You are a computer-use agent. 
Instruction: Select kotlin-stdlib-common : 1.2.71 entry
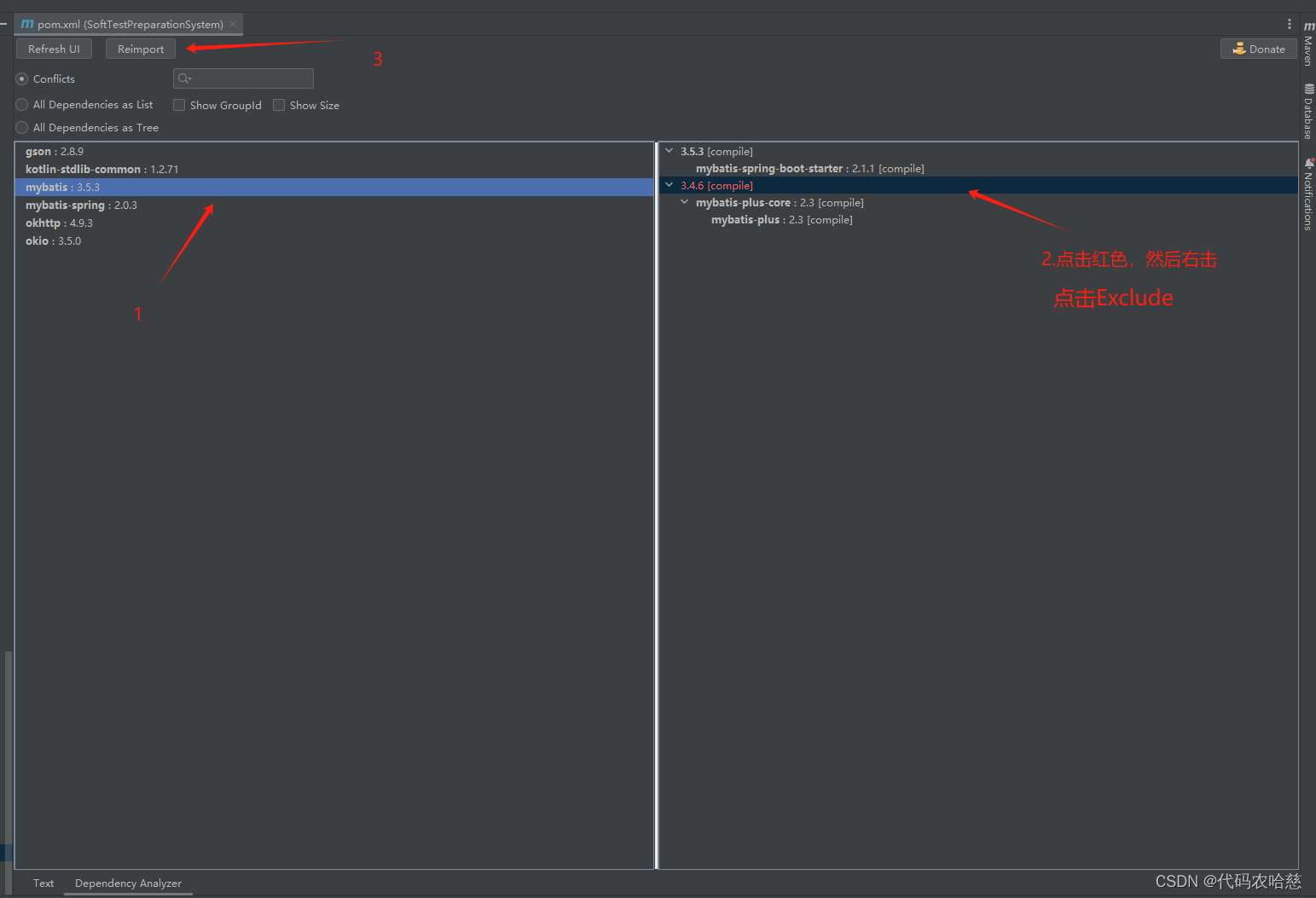coord(334,169)
